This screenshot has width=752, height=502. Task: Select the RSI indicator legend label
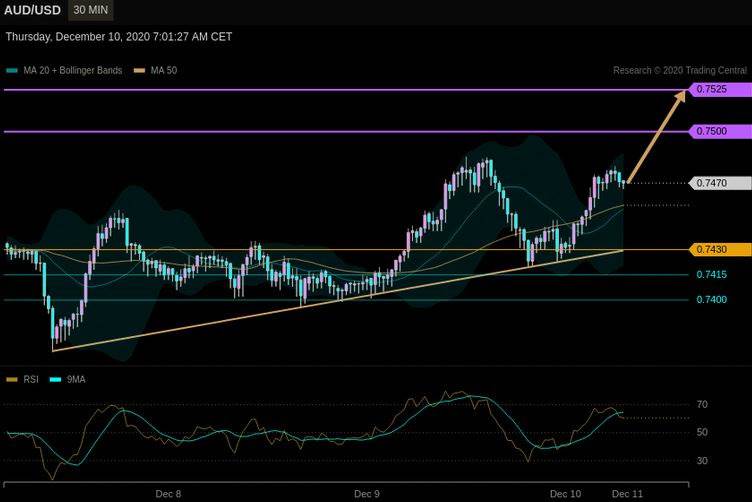31,380
